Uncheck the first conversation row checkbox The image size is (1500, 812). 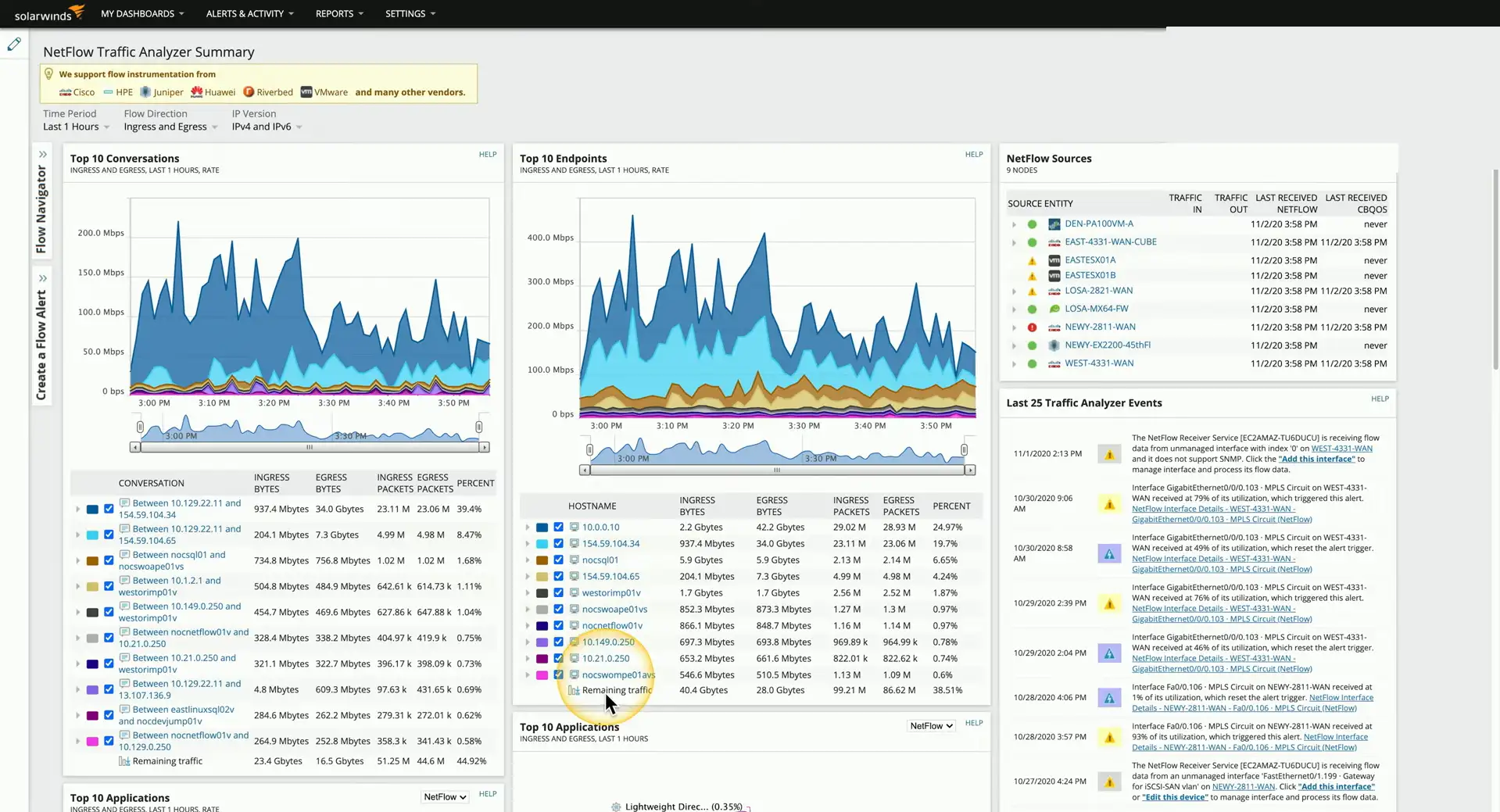click(x=109, y=510)
